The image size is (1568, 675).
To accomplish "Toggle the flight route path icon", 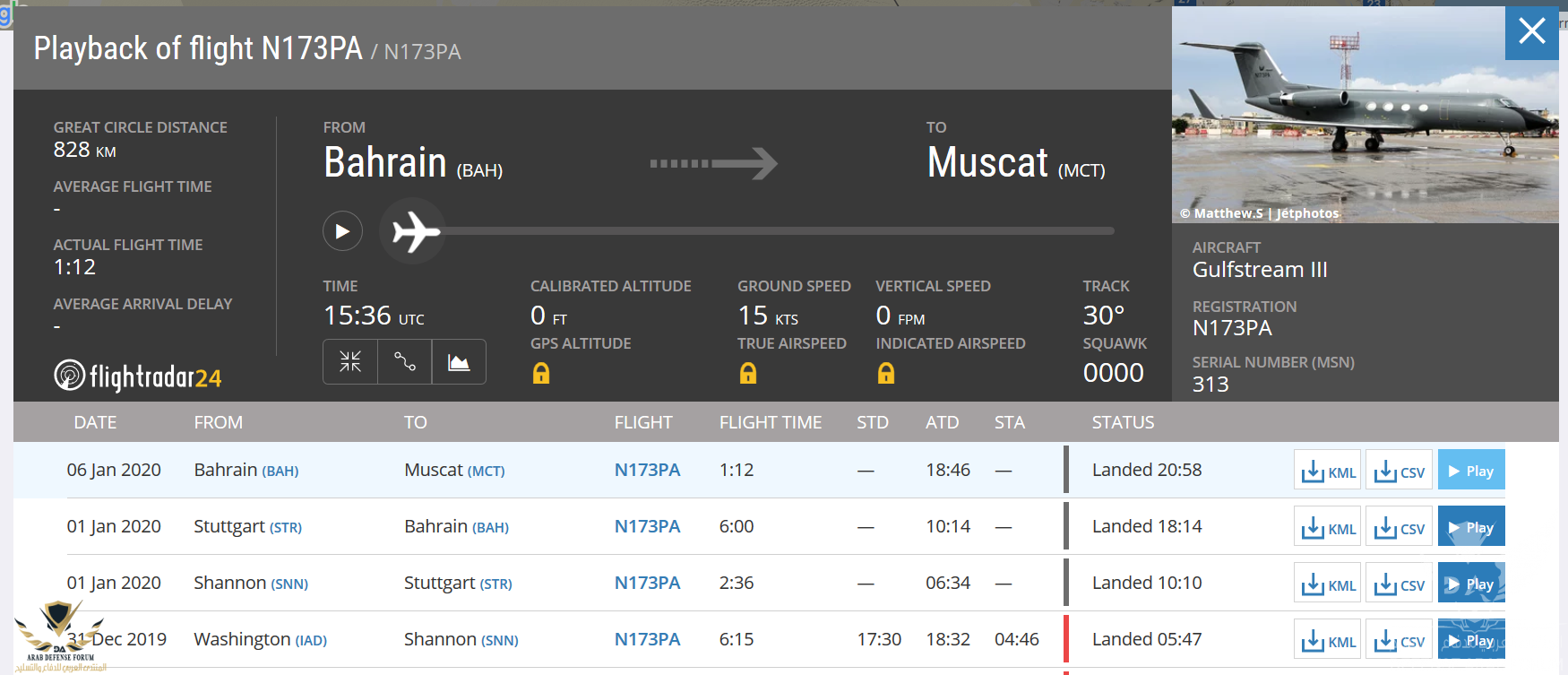I will [x=405, y=362].
